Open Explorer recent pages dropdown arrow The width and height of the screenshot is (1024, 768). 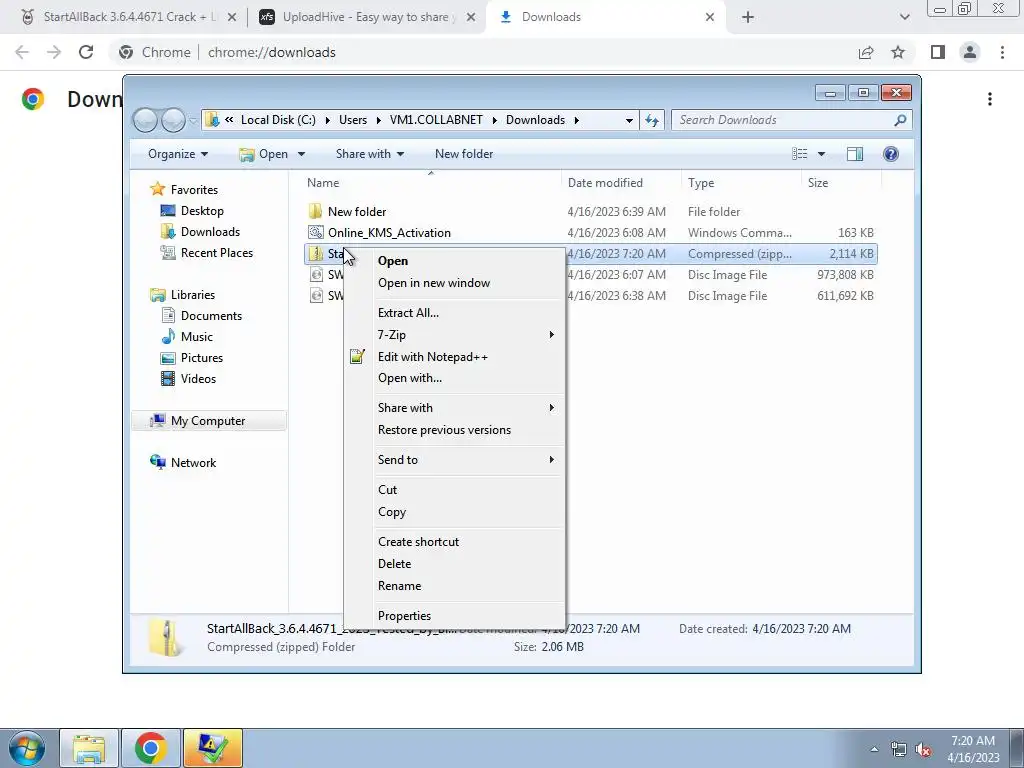[x=193, y=121]
